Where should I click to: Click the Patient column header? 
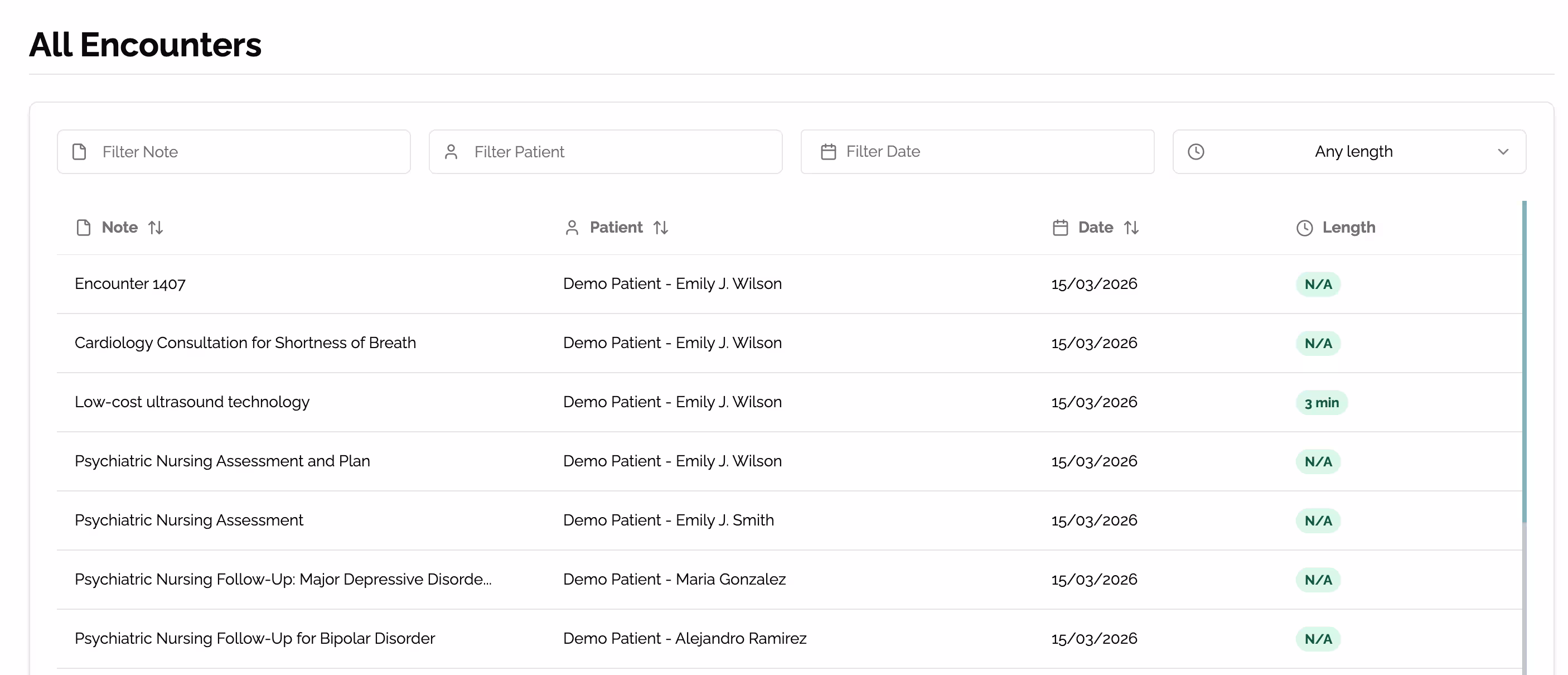[617, 228]
